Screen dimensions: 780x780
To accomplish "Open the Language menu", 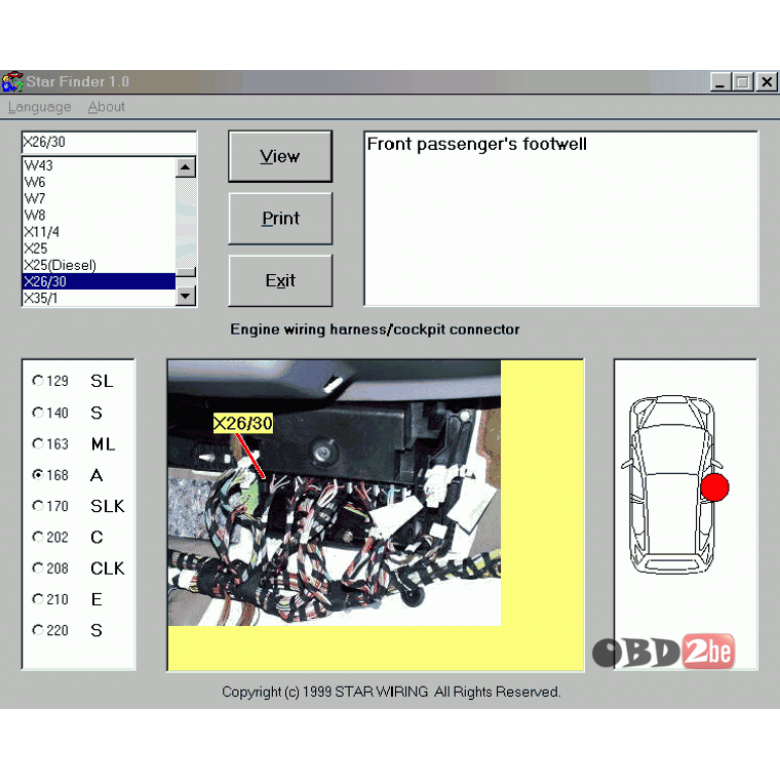I will click(x=39, y=107).
